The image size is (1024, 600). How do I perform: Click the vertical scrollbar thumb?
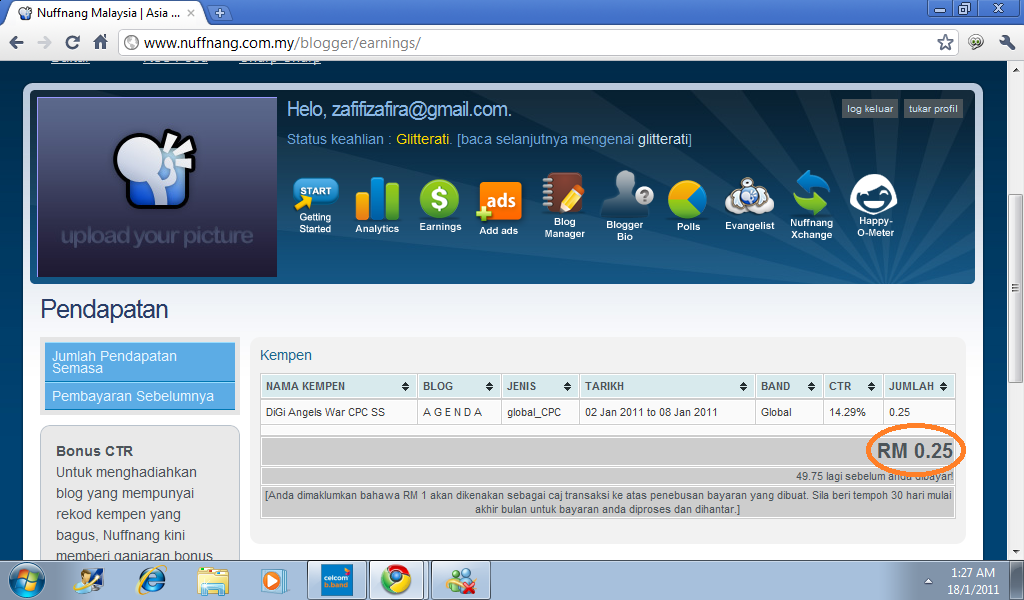(x=1016, y=287)
